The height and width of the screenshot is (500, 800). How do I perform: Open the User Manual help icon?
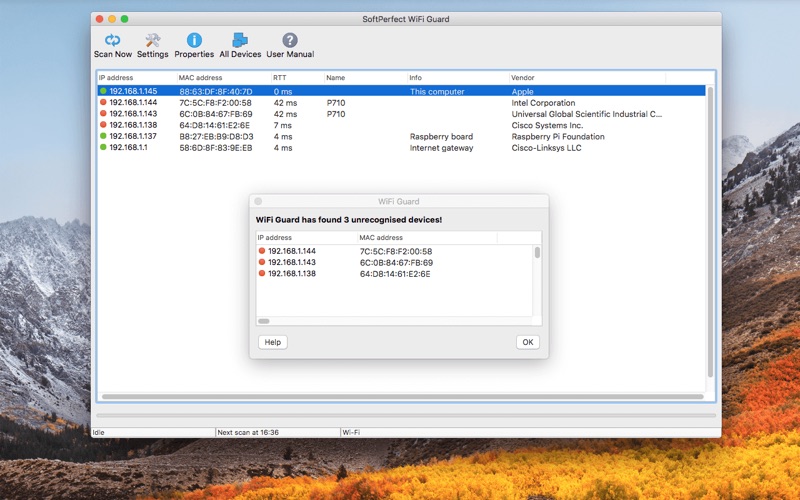coord(290,41)
